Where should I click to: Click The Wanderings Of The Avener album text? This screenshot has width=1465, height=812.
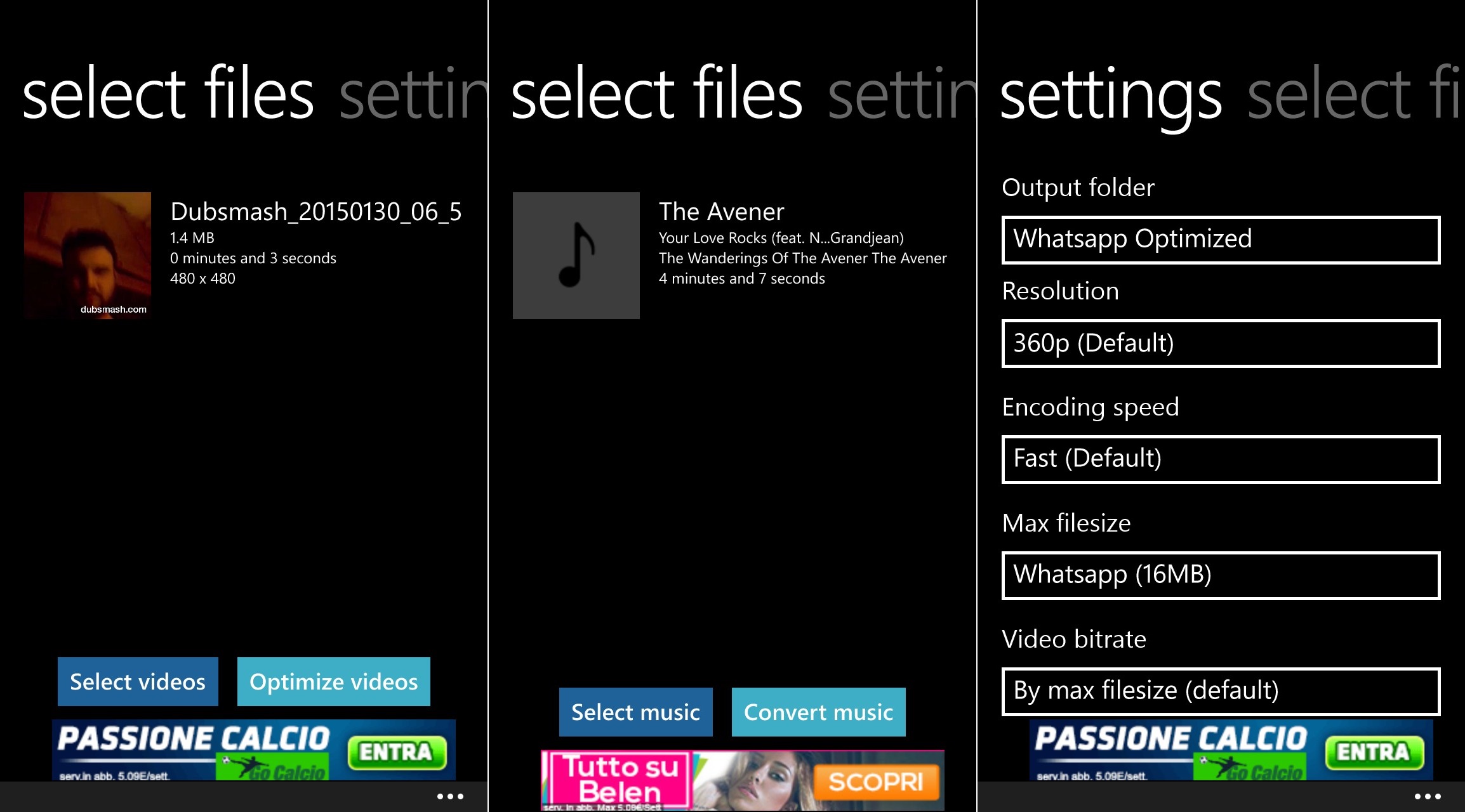tap(803, 258)
